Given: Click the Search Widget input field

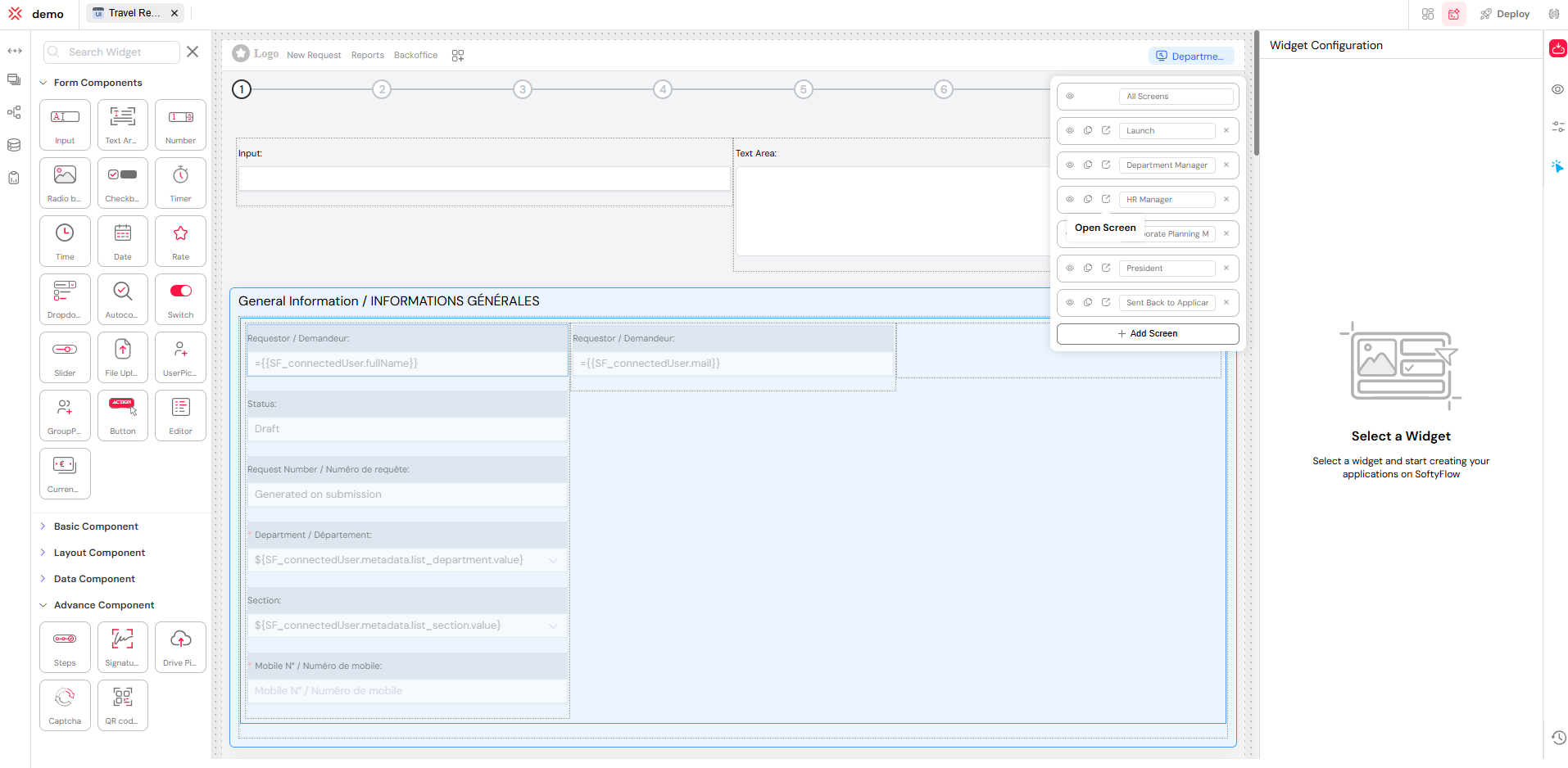Looking at the screenshot, I should click(115, 52).
